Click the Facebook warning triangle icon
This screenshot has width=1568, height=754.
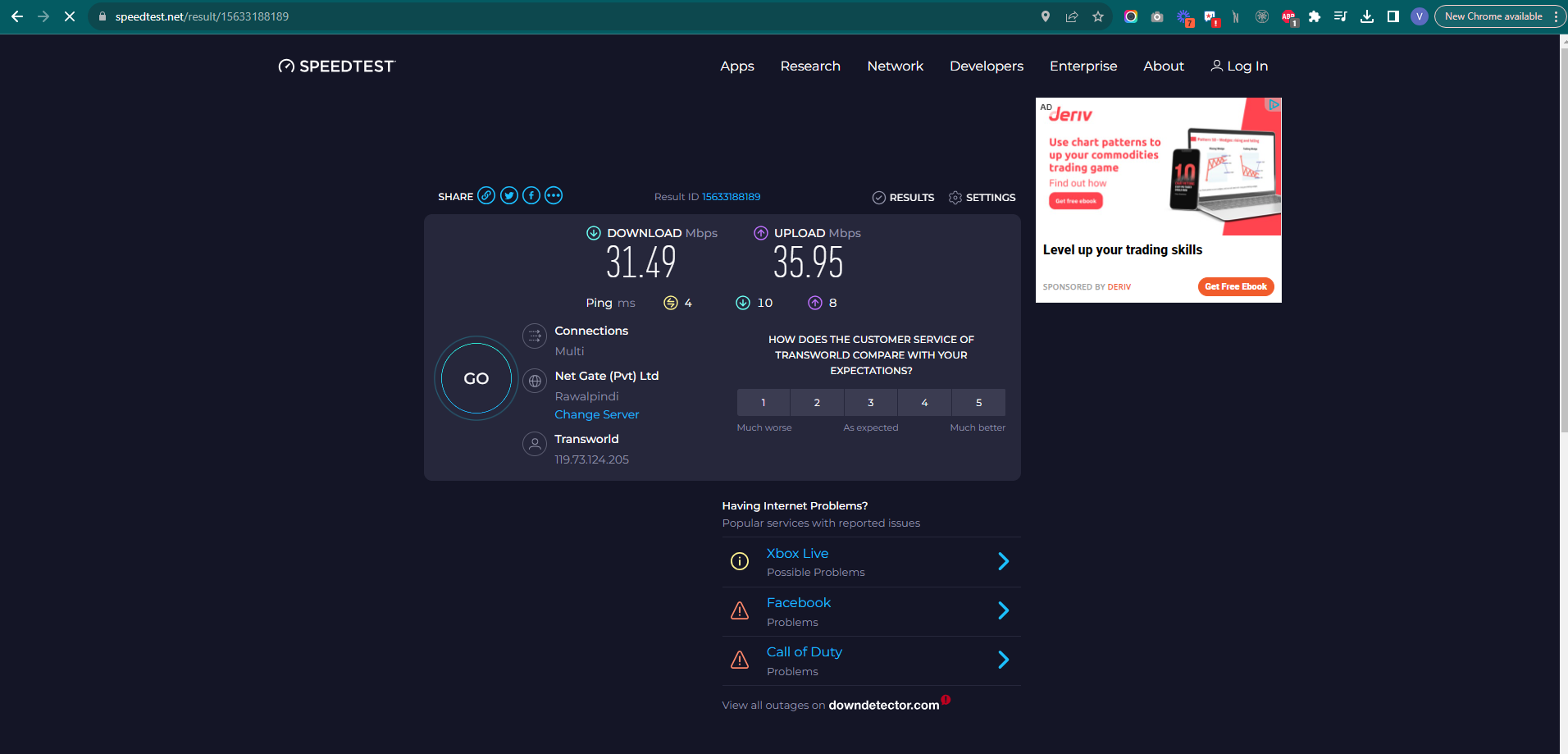(x=740, y=610)
